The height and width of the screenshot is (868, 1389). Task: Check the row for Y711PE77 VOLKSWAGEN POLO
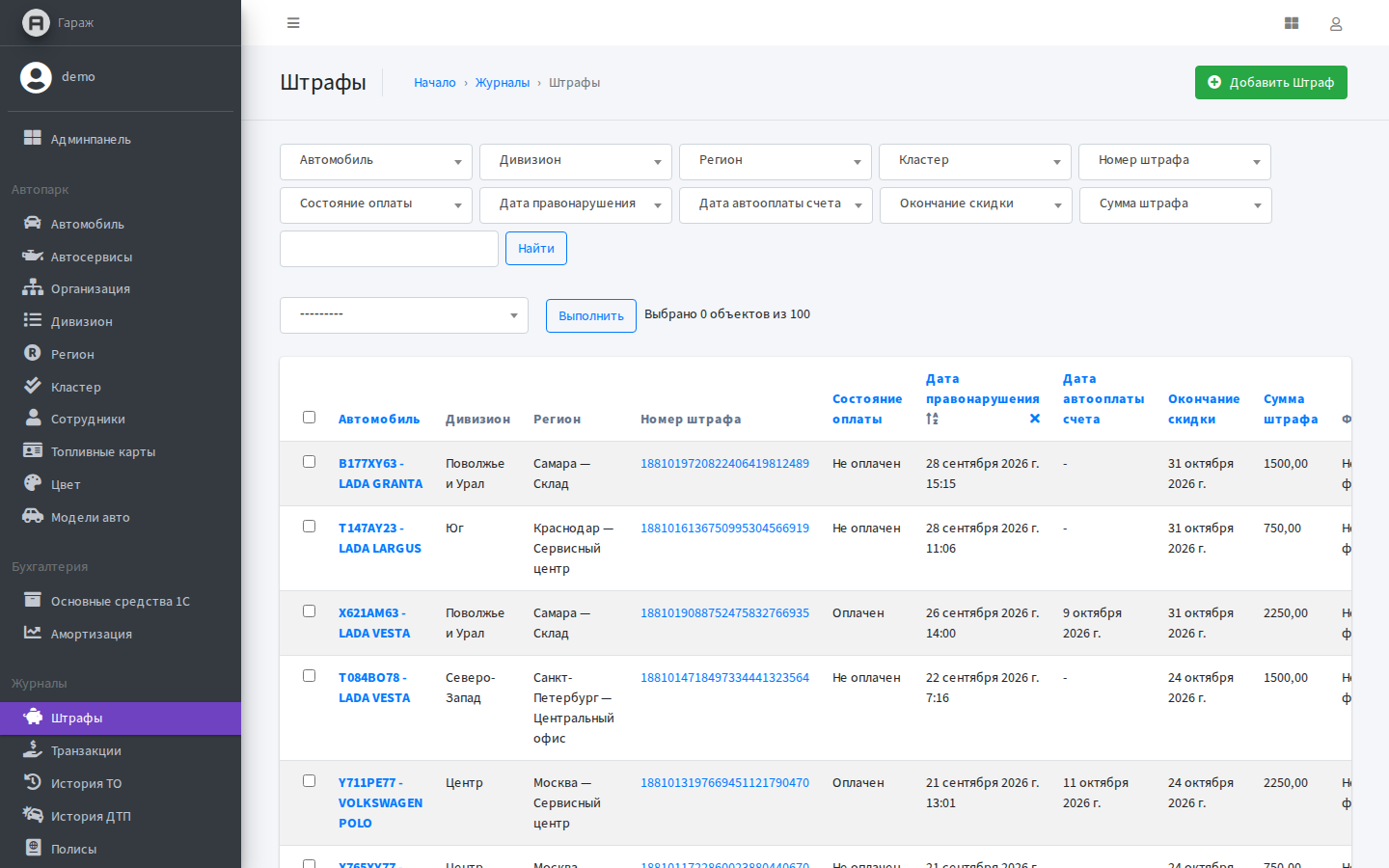click(309, 780)
